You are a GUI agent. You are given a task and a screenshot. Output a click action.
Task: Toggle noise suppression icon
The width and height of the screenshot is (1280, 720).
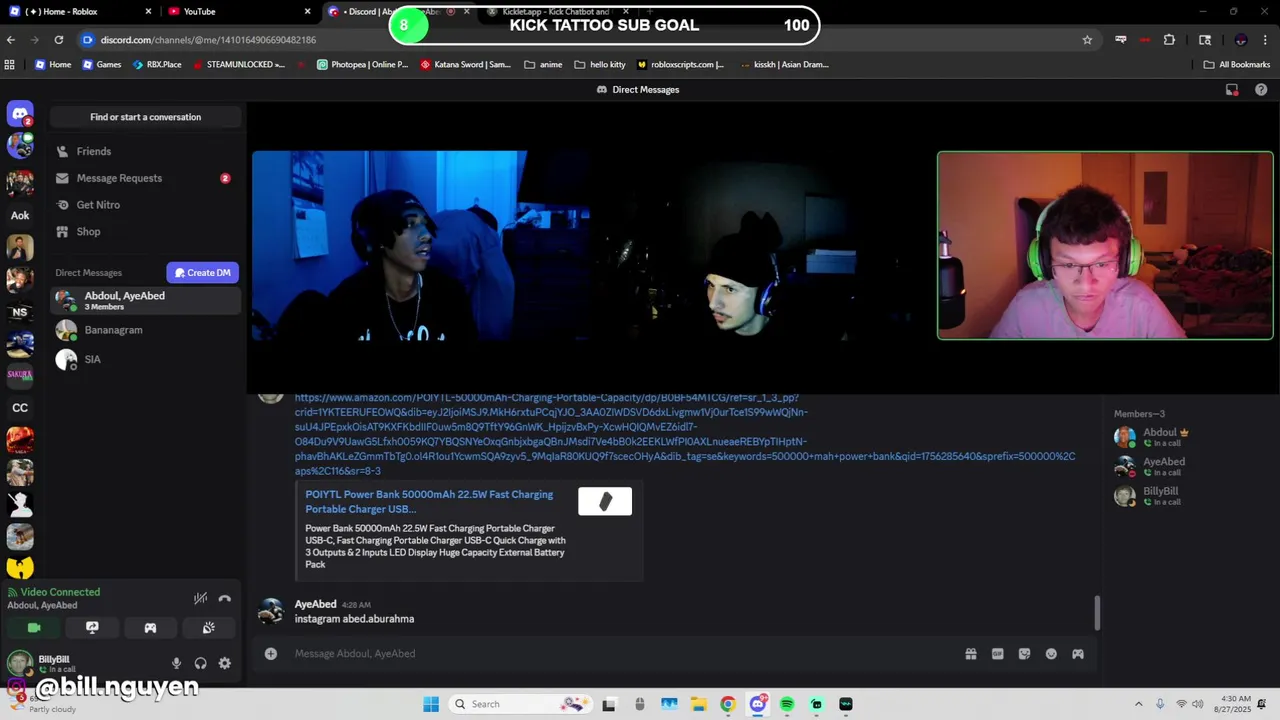200,598
